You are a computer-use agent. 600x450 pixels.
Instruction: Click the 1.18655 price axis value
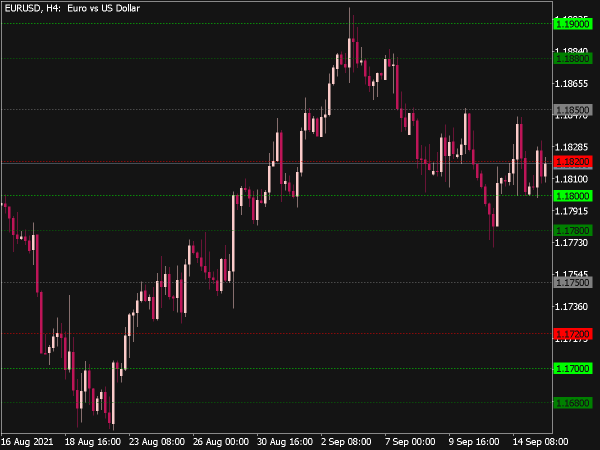tap(571, 83)
